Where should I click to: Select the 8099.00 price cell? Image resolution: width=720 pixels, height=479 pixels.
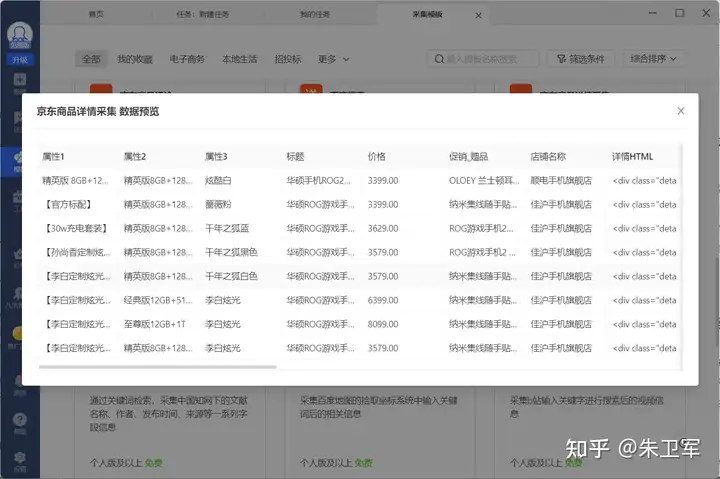[x=383, y=324]
